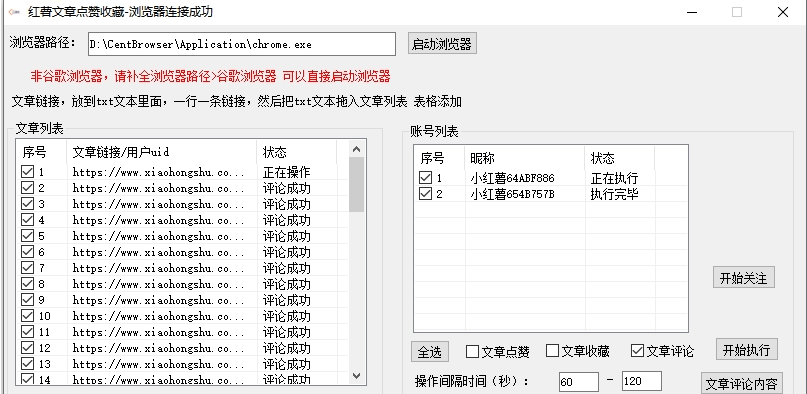Click the app icon in title bar
This screenshot has width=807, height=394.
click(x=14, y=12)
